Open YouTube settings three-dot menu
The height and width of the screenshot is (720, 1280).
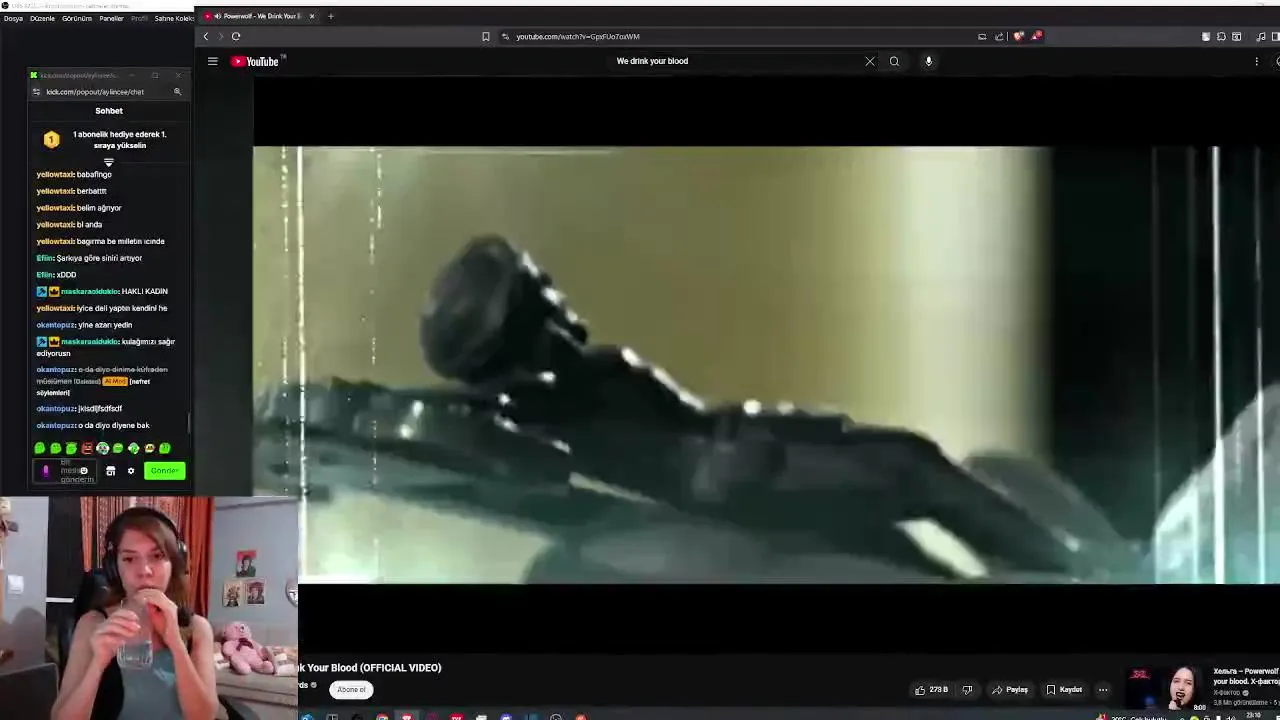[1257, 61]
